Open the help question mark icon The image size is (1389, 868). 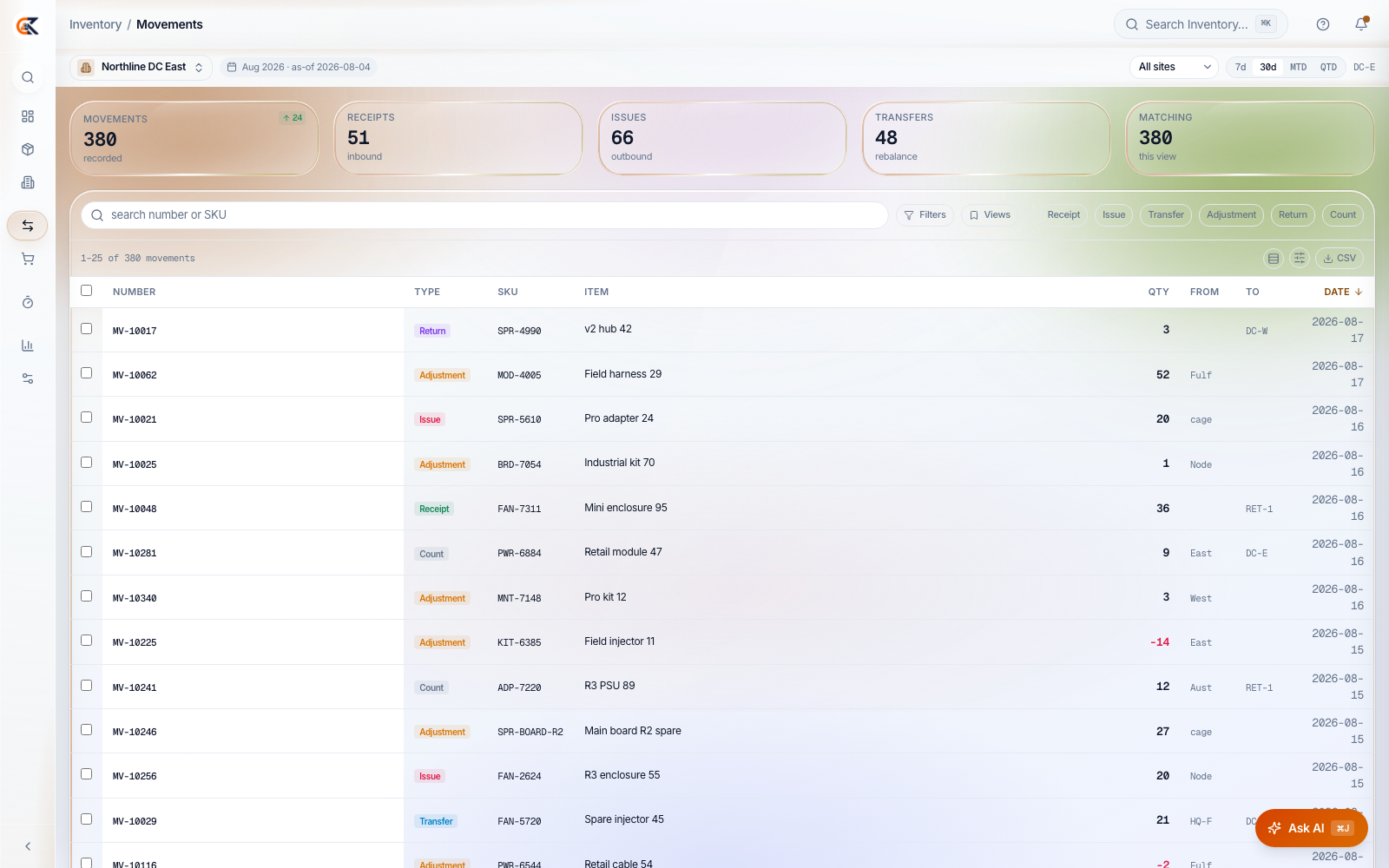click(1323, 24)
